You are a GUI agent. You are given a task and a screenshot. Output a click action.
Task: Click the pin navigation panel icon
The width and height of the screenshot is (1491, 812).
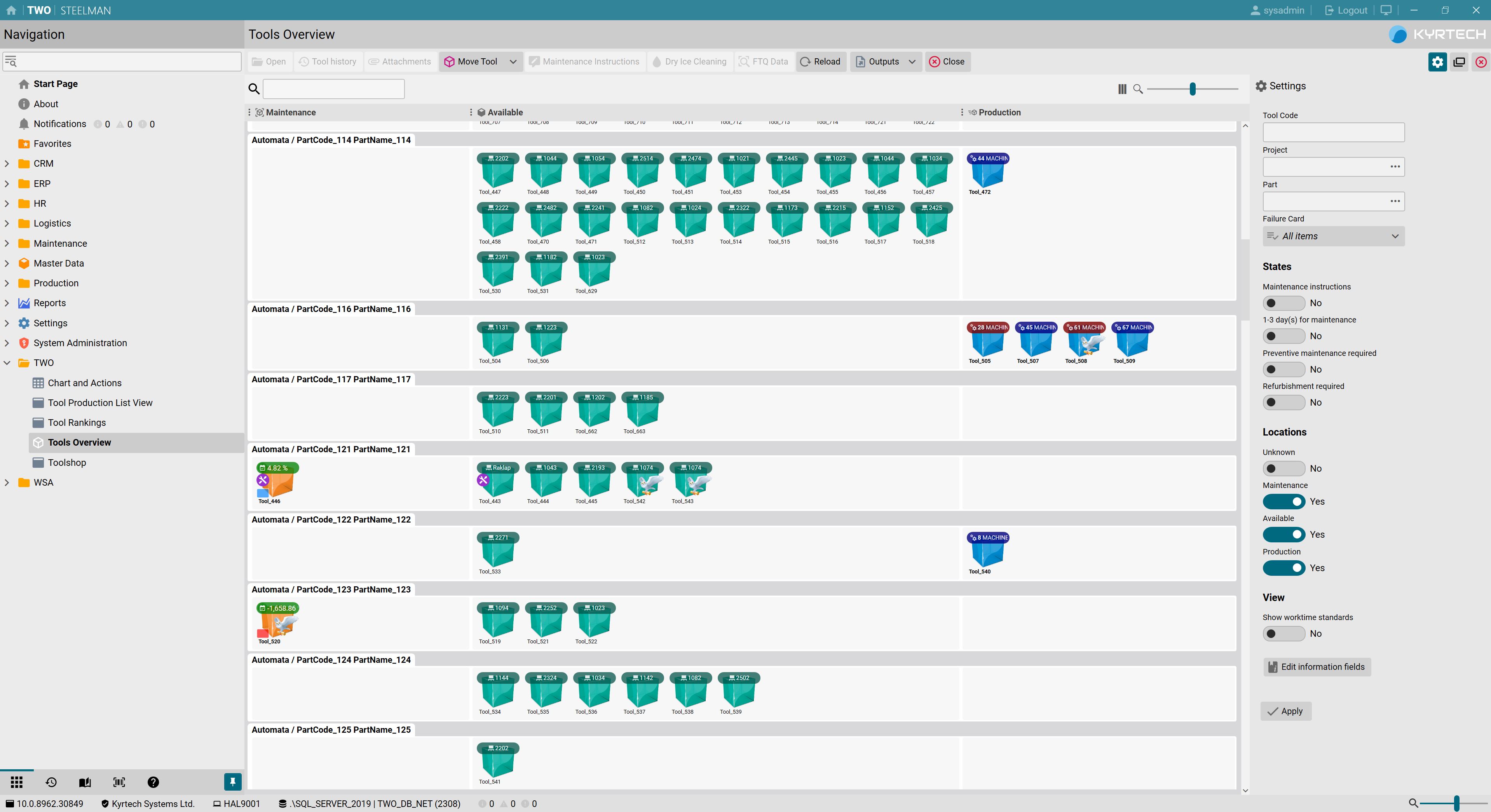[x=232, y=782]
